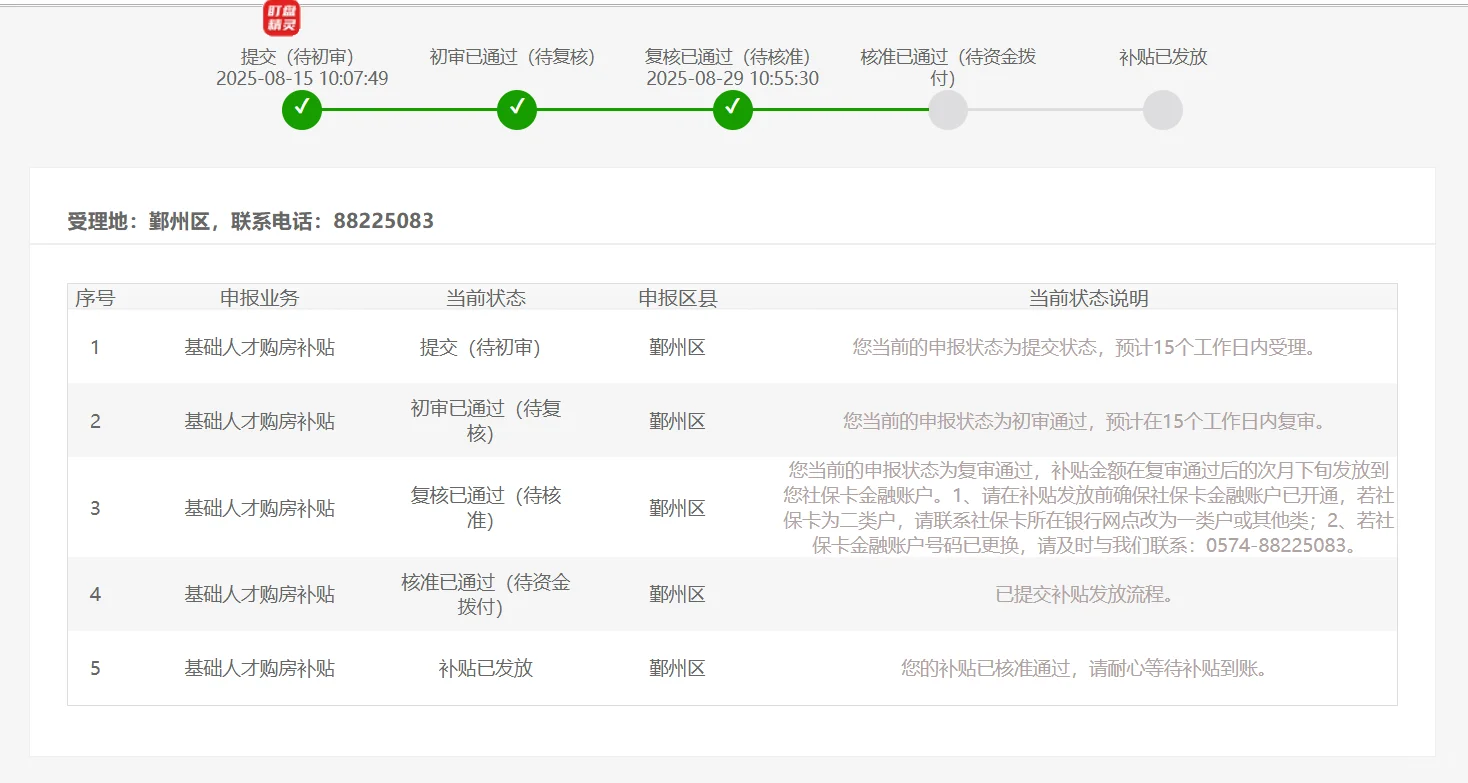
Task: Select row number 3 cell
Action: [95, 508]
